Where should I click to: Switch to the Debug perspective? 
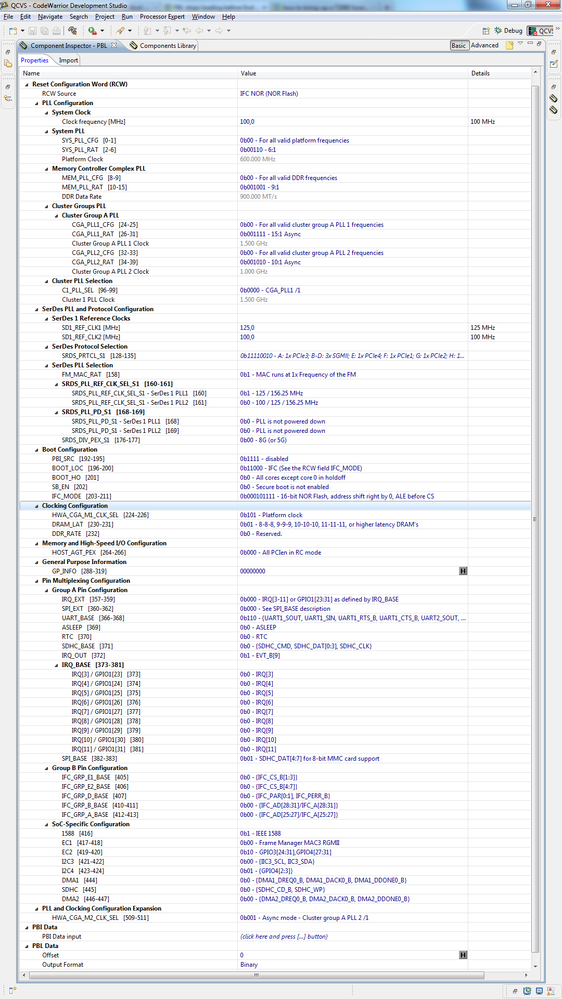508,31
